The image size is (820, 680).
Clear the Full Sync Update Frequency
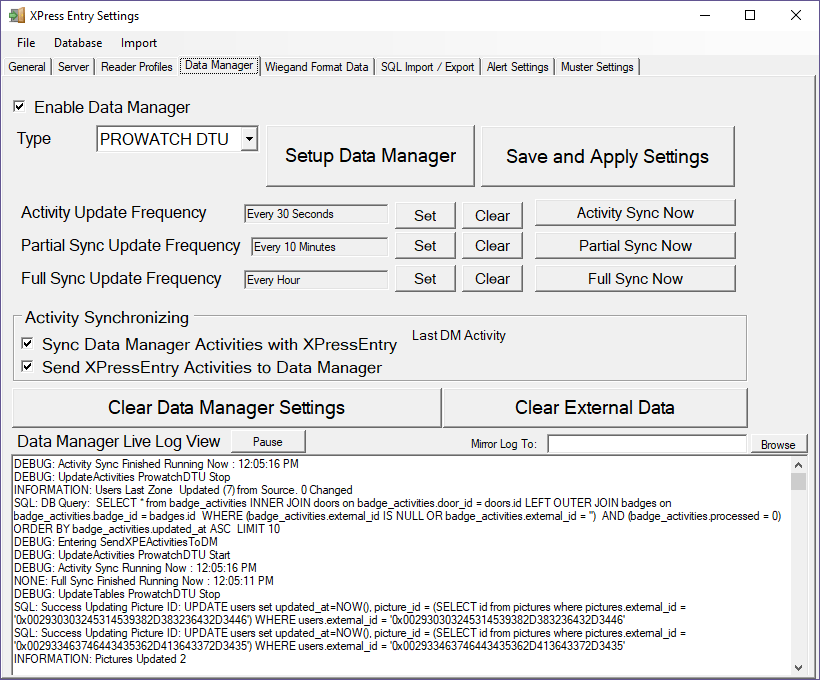(x=492, y=279)
